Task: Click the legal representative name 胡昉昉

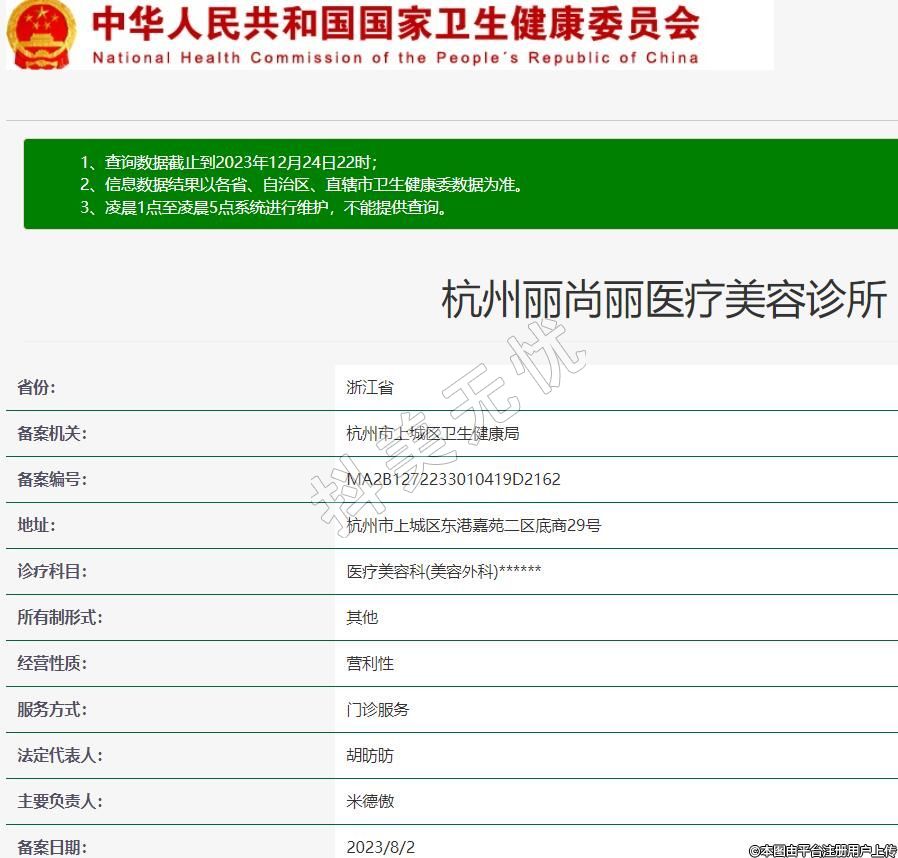Action: [x=370, y=756]
